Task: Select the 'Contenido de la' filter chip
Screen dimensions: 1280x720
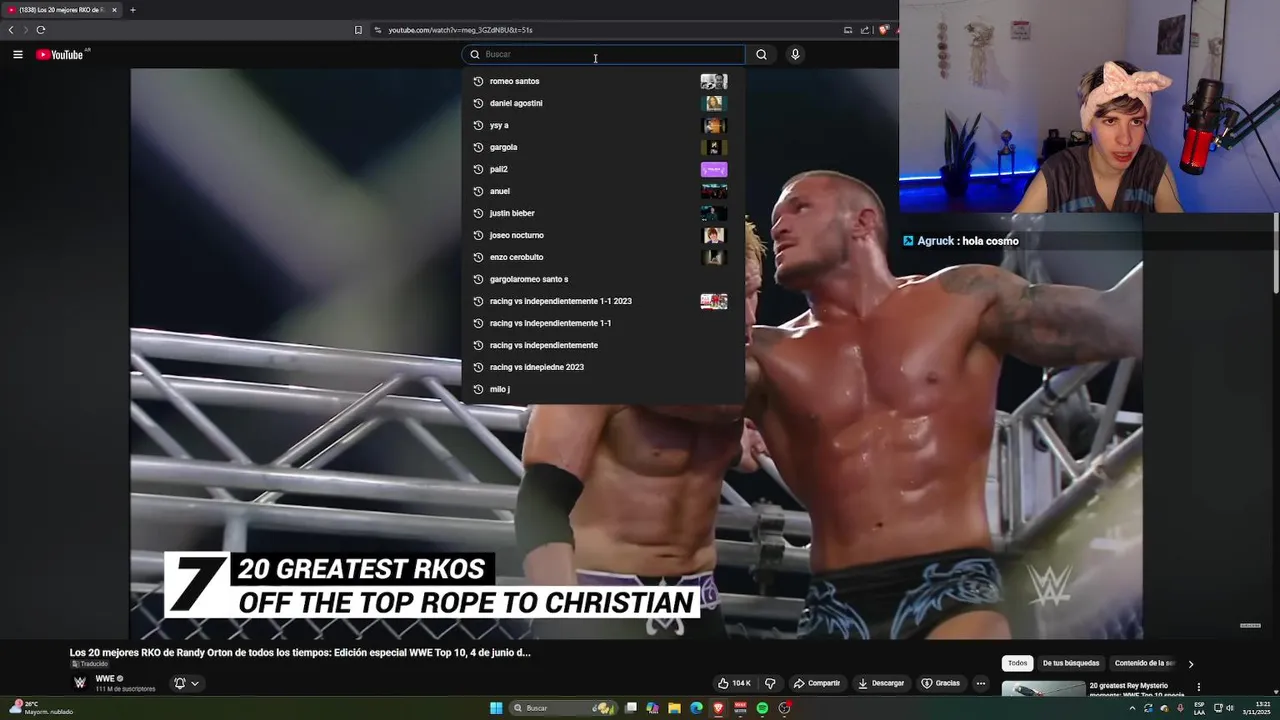Action: (1144, 663)
